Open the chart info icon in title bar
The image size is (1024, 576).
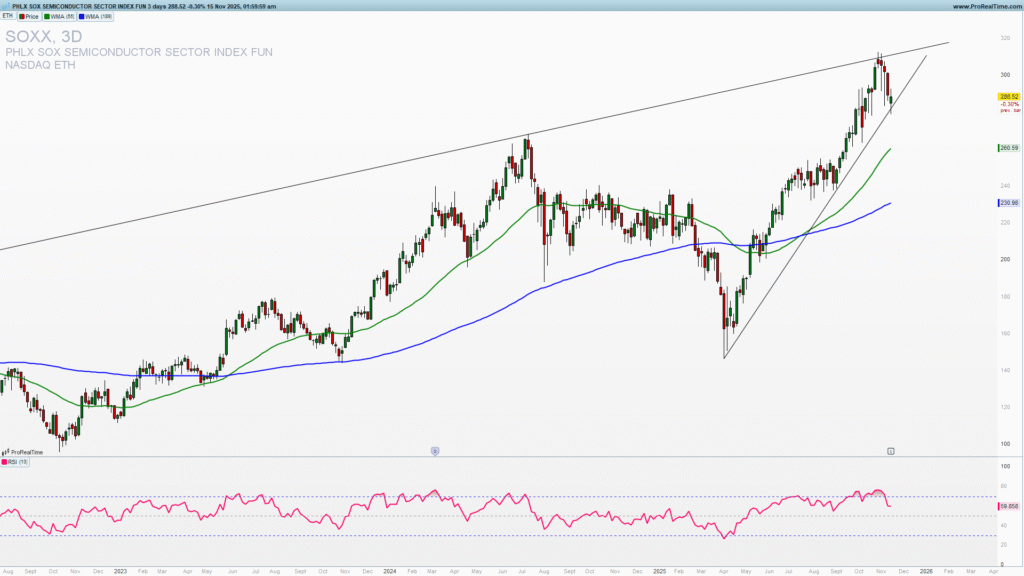pos(4,4)
